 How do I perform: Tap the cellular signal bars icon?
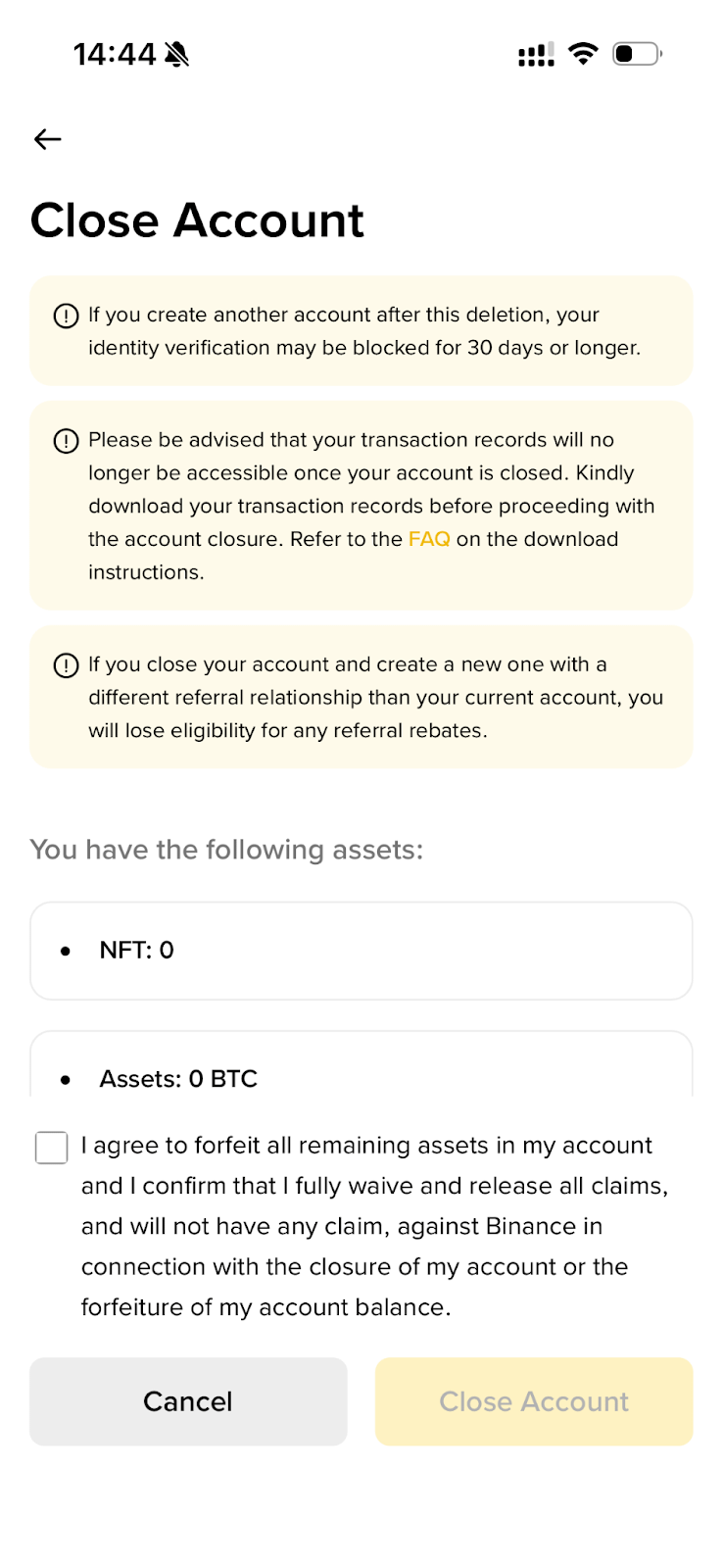coord(536,55)
